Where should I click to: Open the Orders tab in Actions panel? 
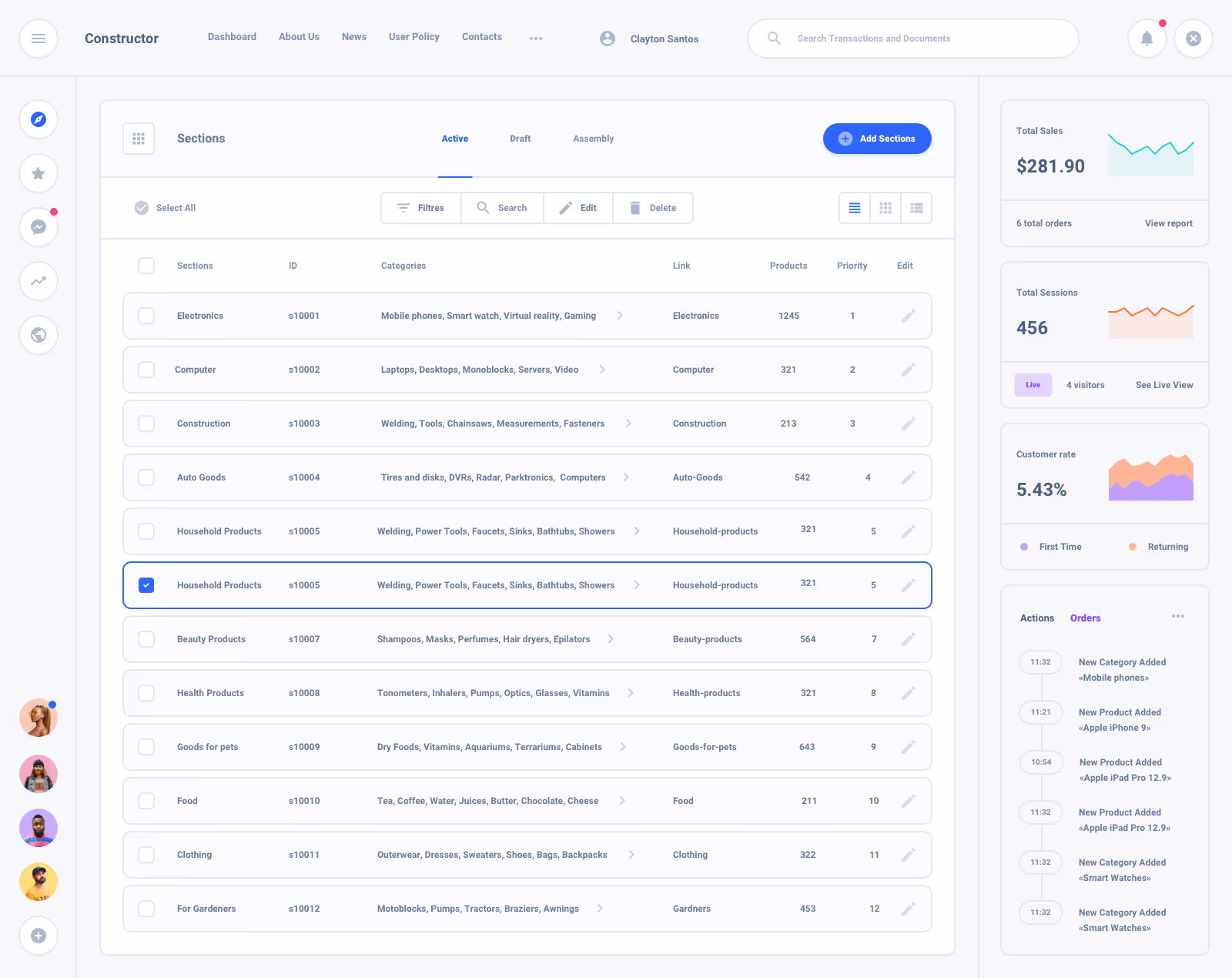(x=1086, y=618)
